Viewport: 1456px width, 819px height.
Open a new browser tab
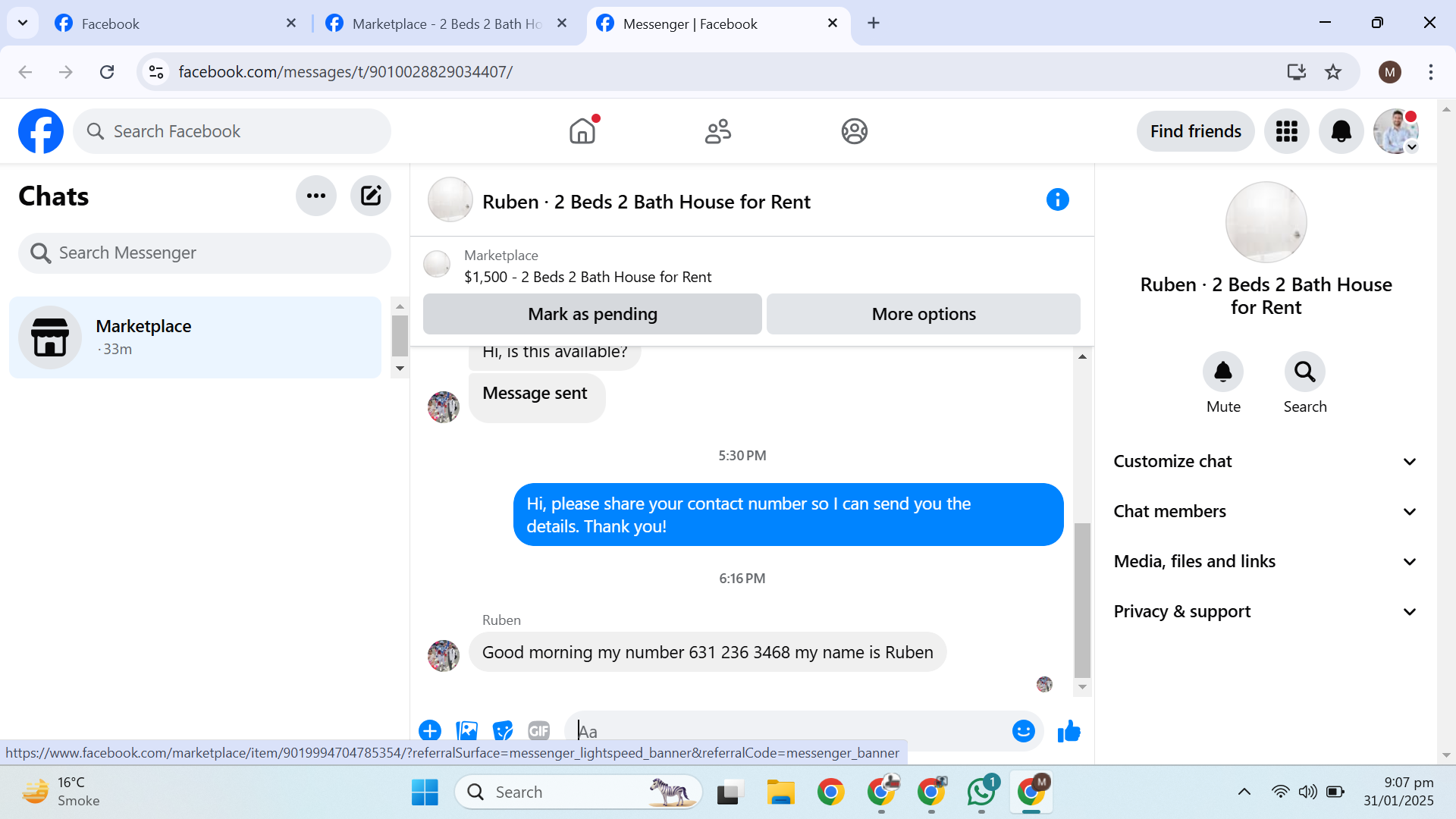tap(874, 23)
